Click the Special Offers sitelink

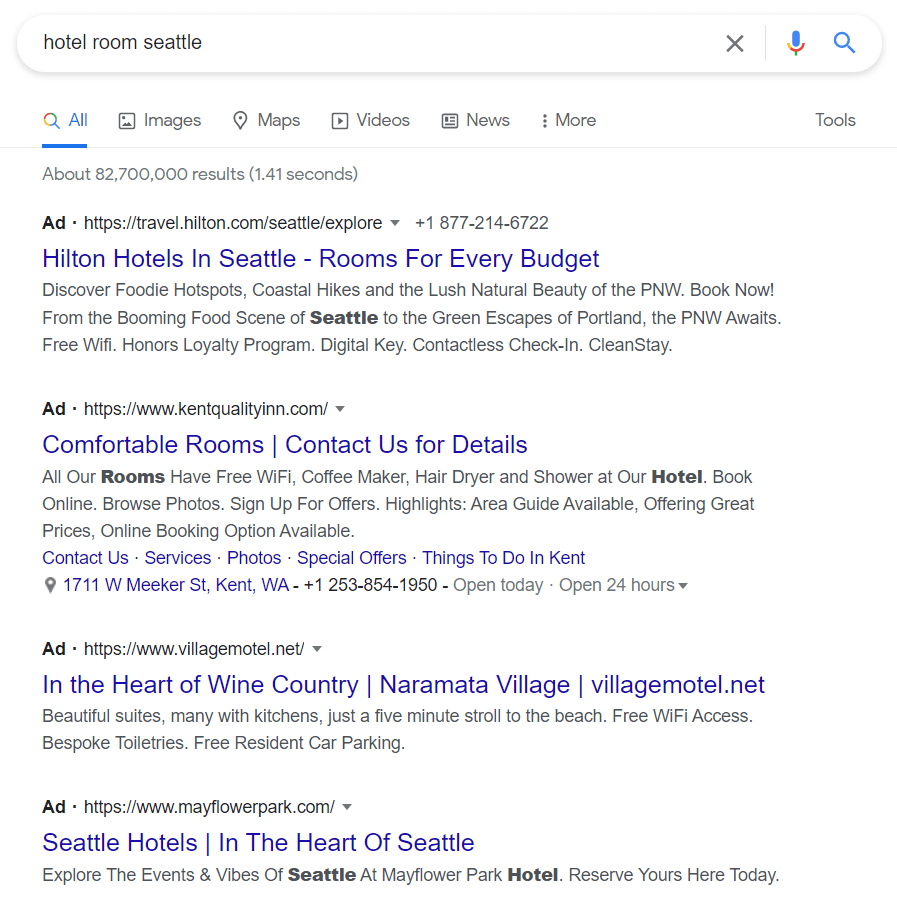point(351,558)
